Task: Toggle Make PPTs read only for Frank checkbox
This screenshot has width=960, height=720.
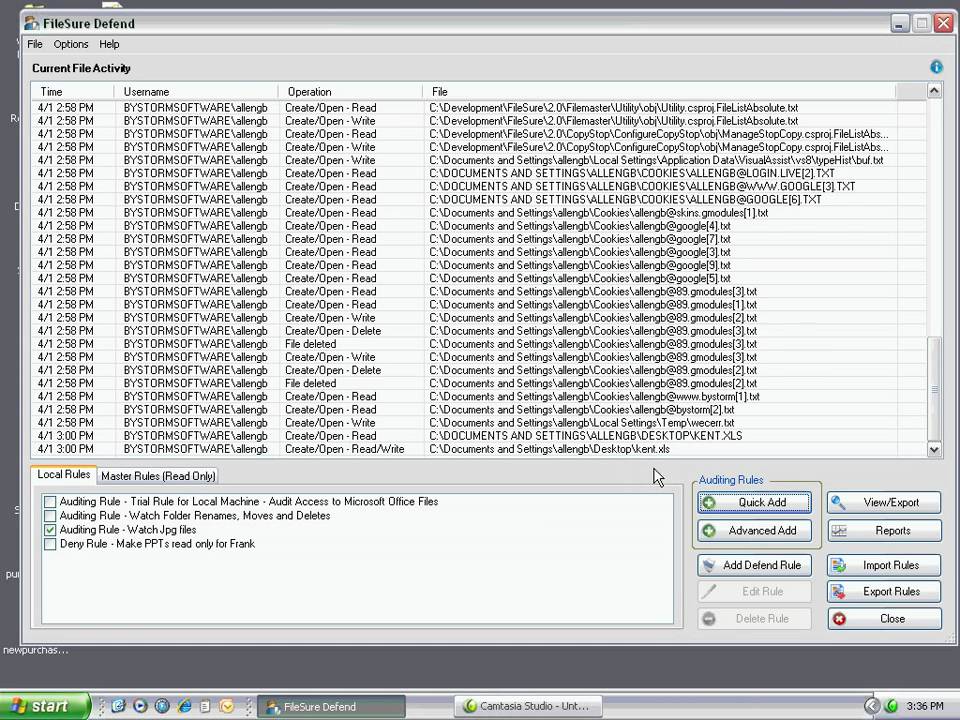Action: 50,544
